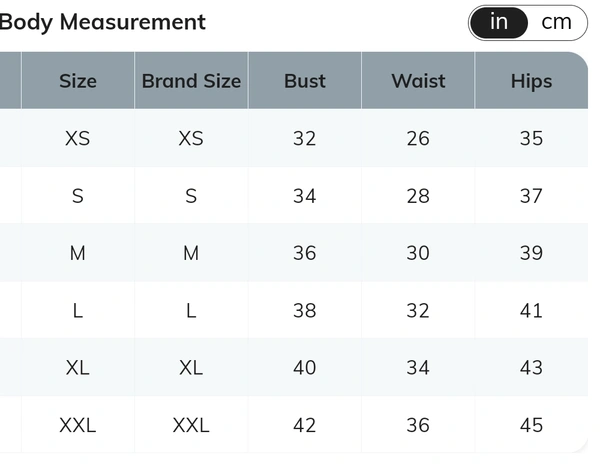Click bust value 36 for size M
600x464 pixels.
pos(304,253)
